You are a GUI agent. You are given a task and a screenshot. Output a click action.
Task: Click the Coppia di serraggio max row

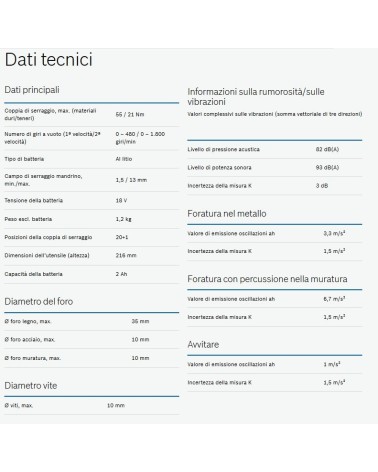click(92, 115)
